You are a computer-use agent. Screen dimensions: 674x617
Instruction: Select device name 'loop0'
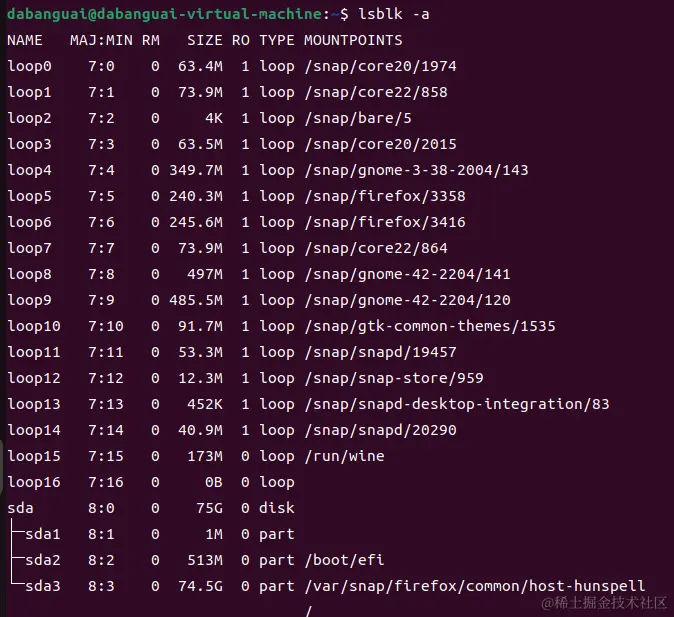pyautogui.click(x=30, y=66)
